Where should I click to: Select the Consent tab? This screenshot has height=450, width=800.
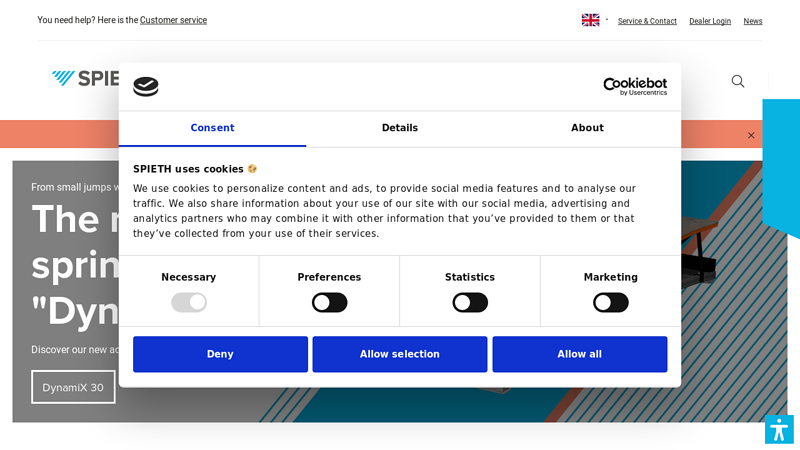212,128
